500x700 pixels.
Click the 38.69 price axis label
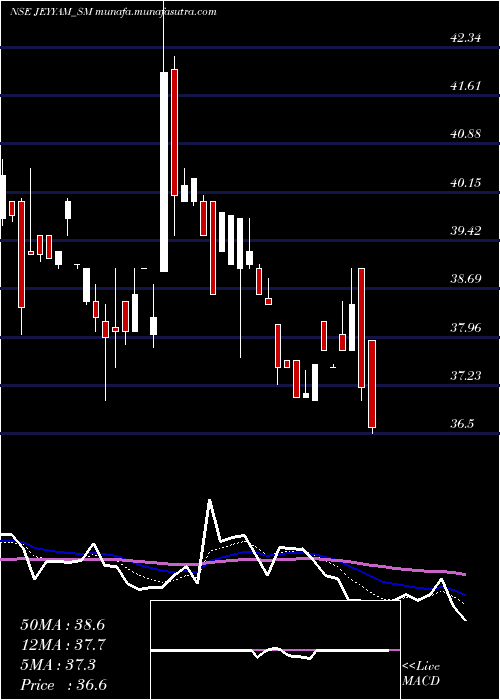click(x=466, y=279)
